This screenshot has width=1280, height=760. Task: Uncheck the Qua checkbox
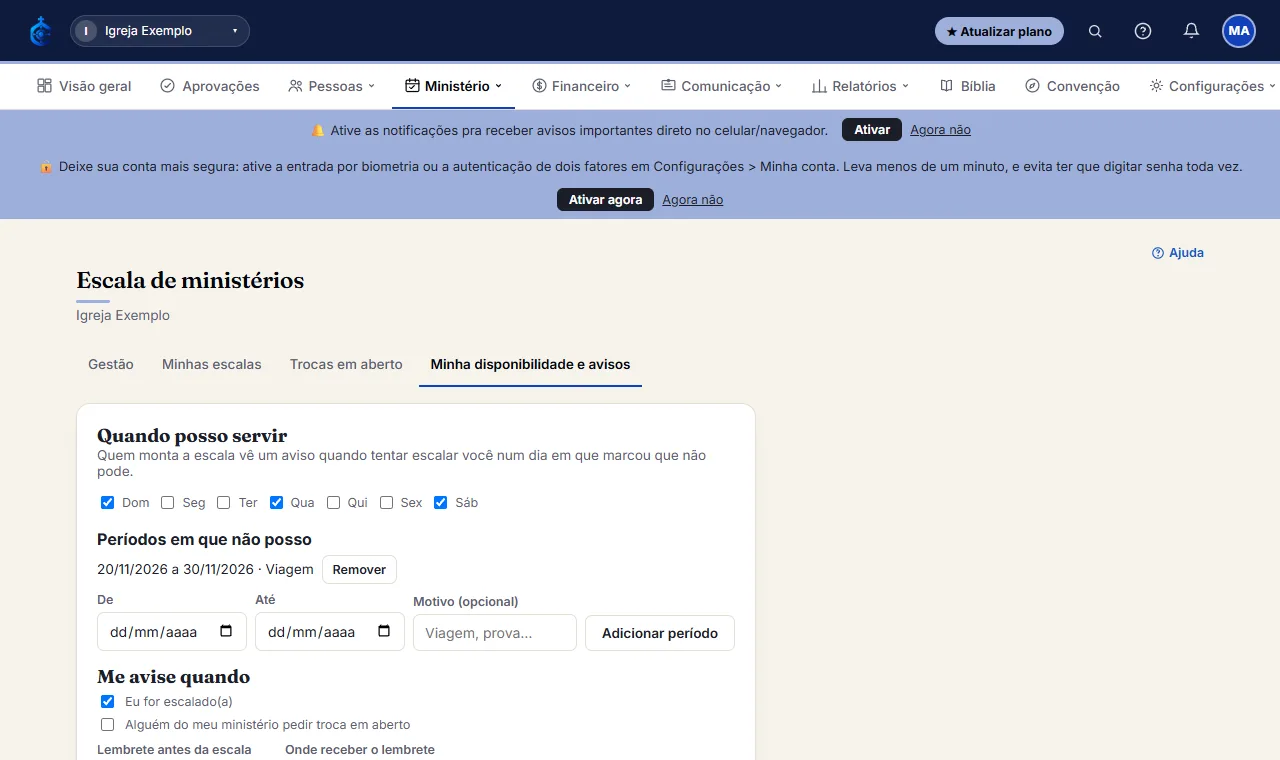277,502
